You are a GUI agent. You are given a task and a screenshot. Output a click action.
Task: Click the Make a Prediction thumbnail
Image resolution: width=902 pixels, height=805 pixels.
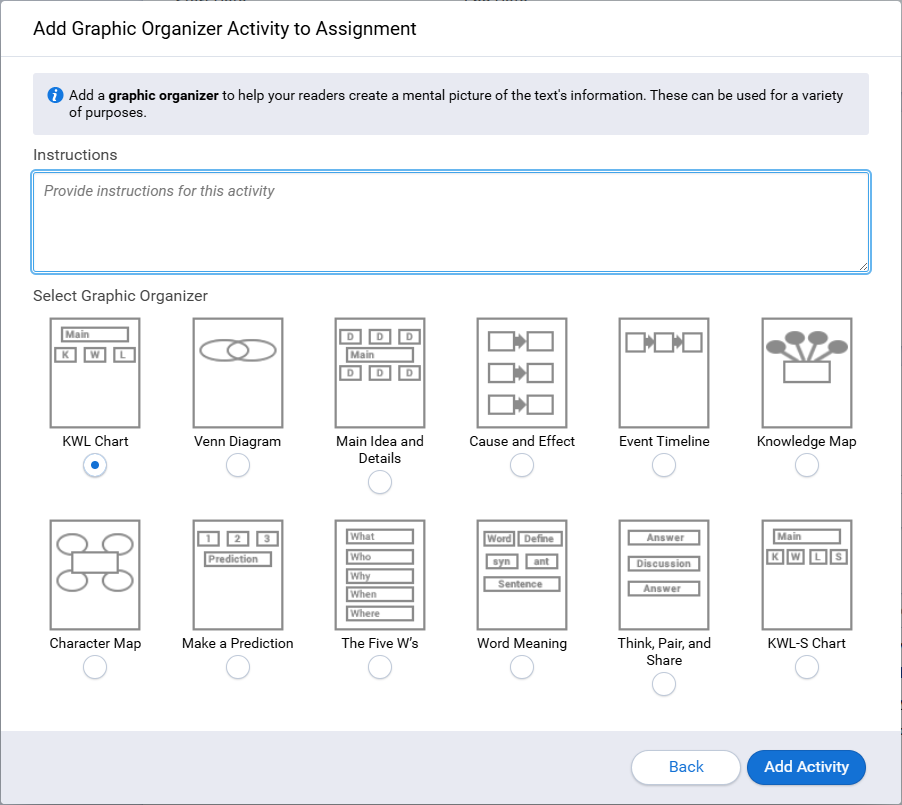click(x=238, y=575)
